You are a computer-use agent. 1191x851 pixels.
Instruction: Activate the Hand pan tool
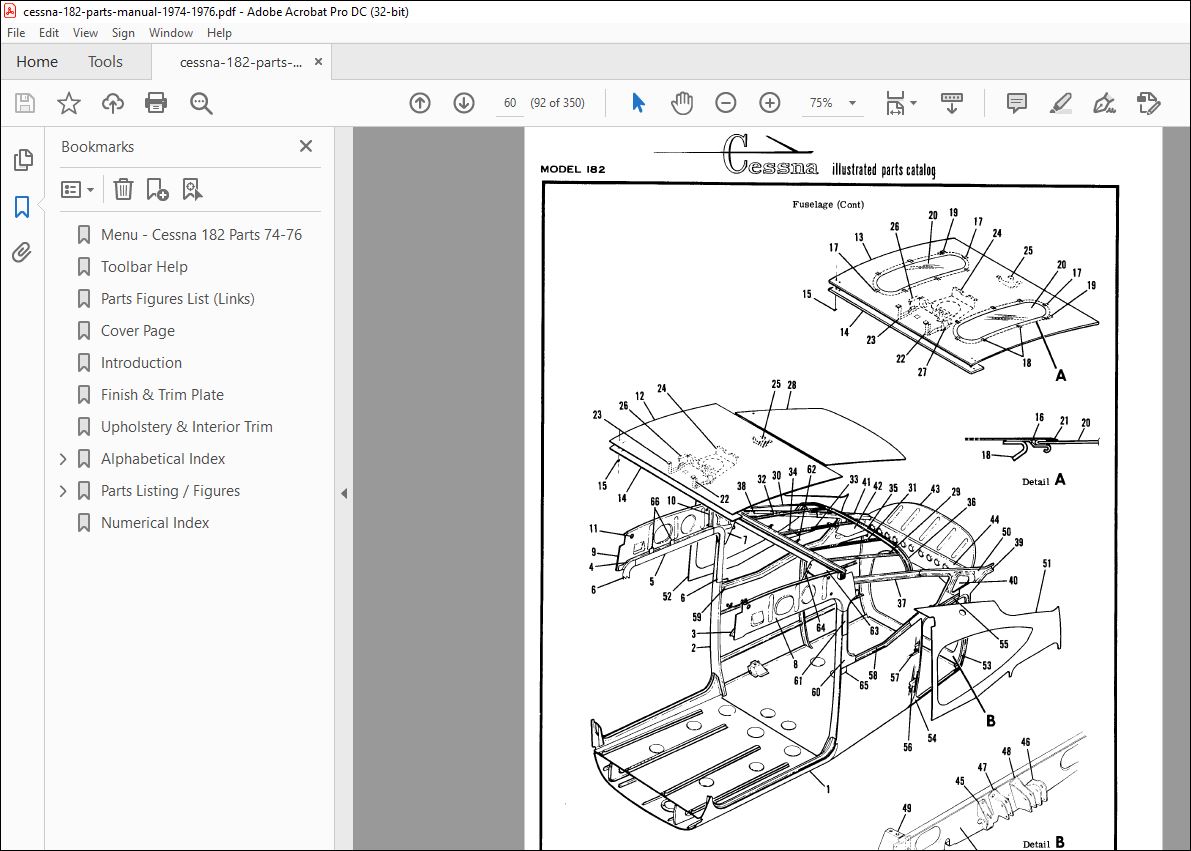click(x=681, y=103)
